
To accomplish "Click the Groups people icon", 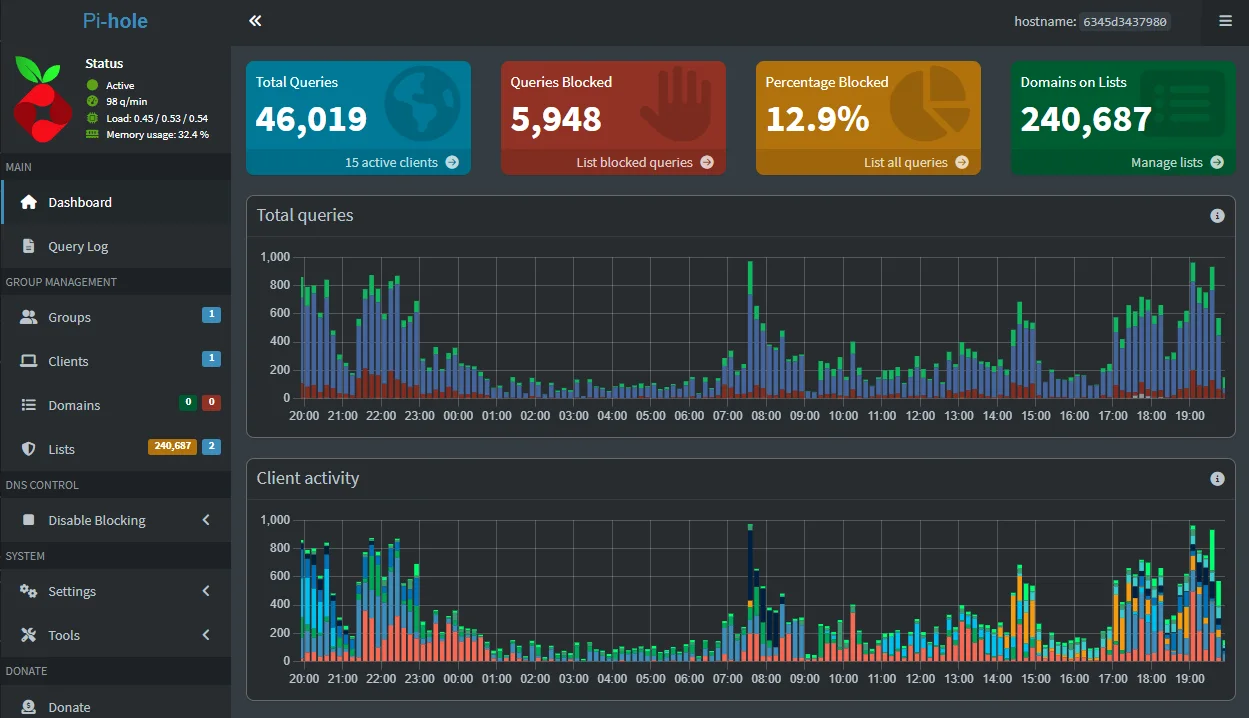I will click(28, 317).
